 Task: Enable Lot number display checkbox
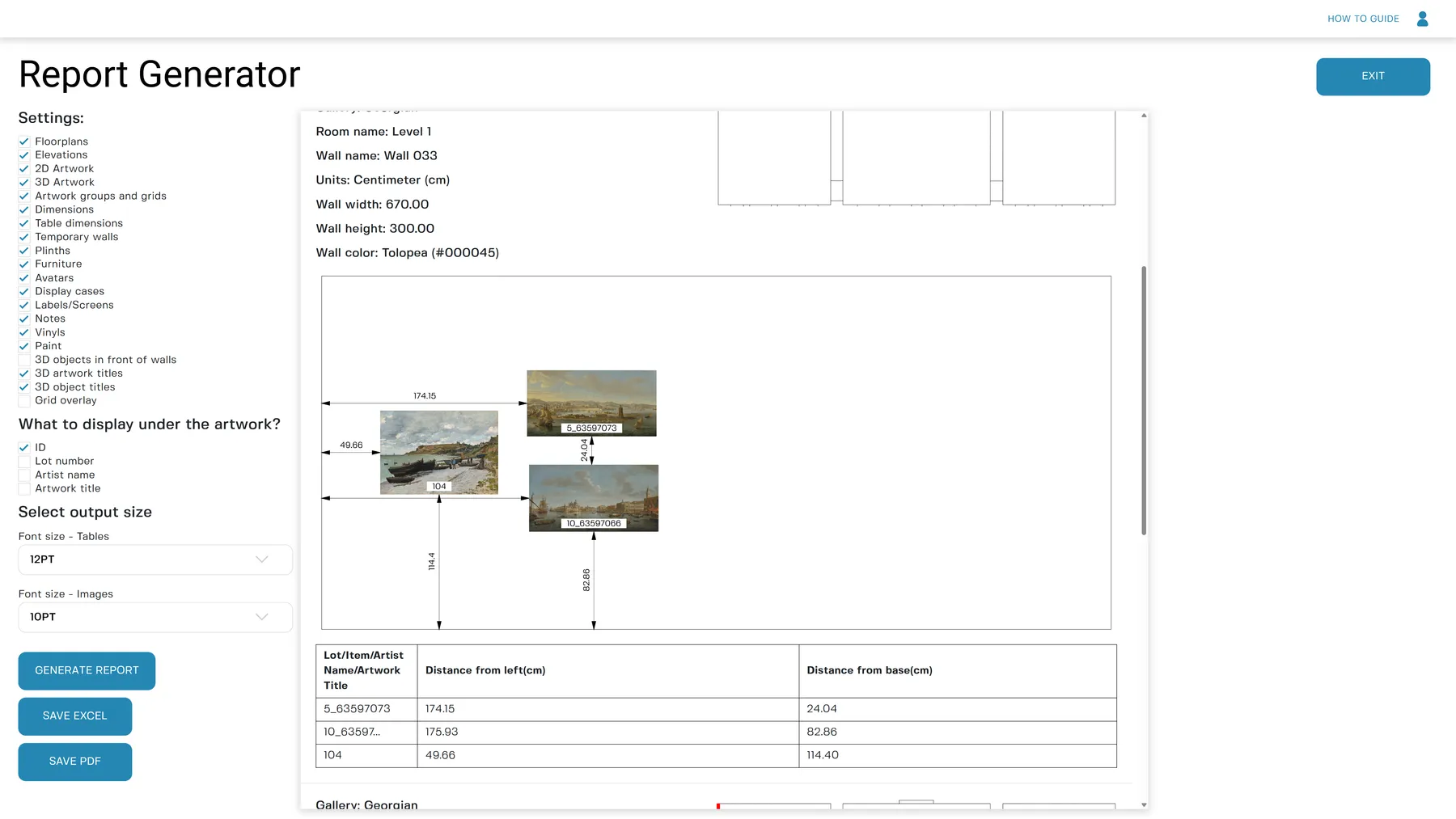tap(24, 462)
